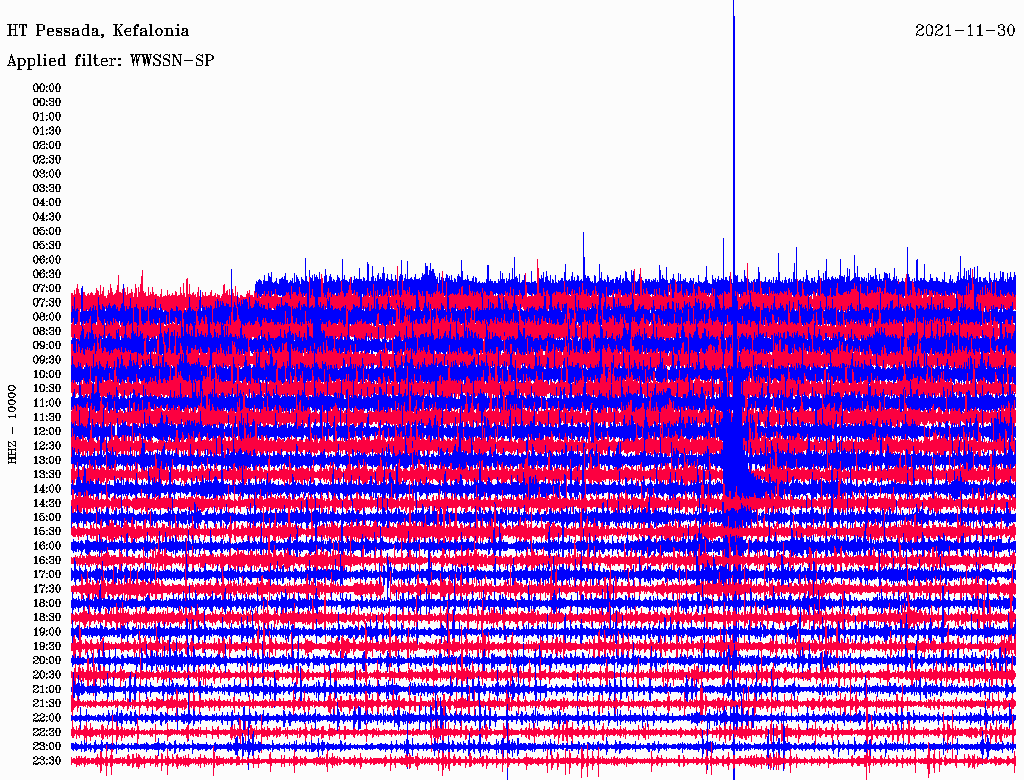Click the 13:30 time label
This screenshot has height=780, width=1024.
coord(47,475)
